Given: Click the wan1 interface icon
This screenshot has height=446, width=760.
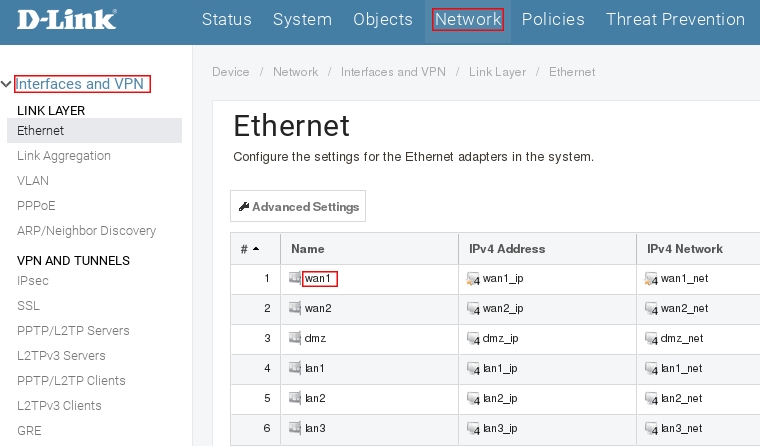Looking at the screenshot, I should (295, 278).
